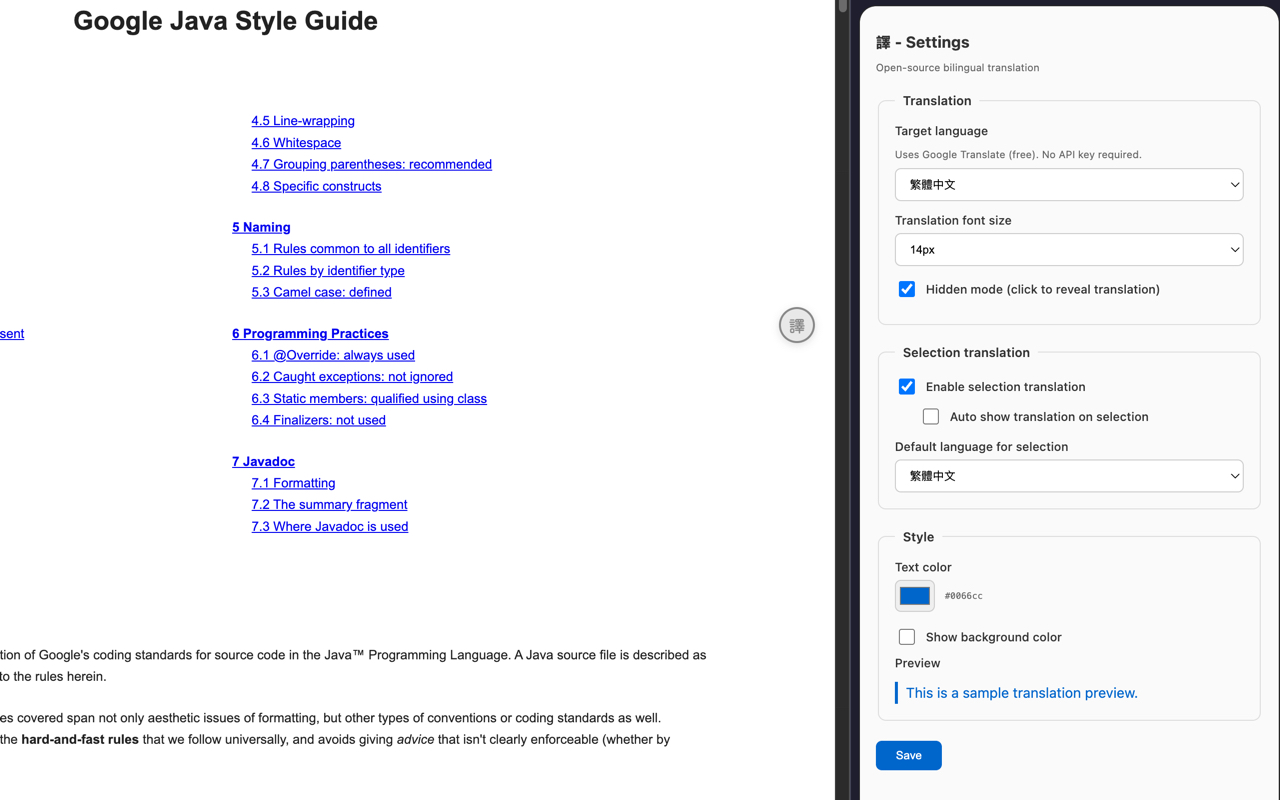Open Default language for selection dropdown
Image resolution: width=1280 pixels, height=800 pixels.
point(1068,476)
